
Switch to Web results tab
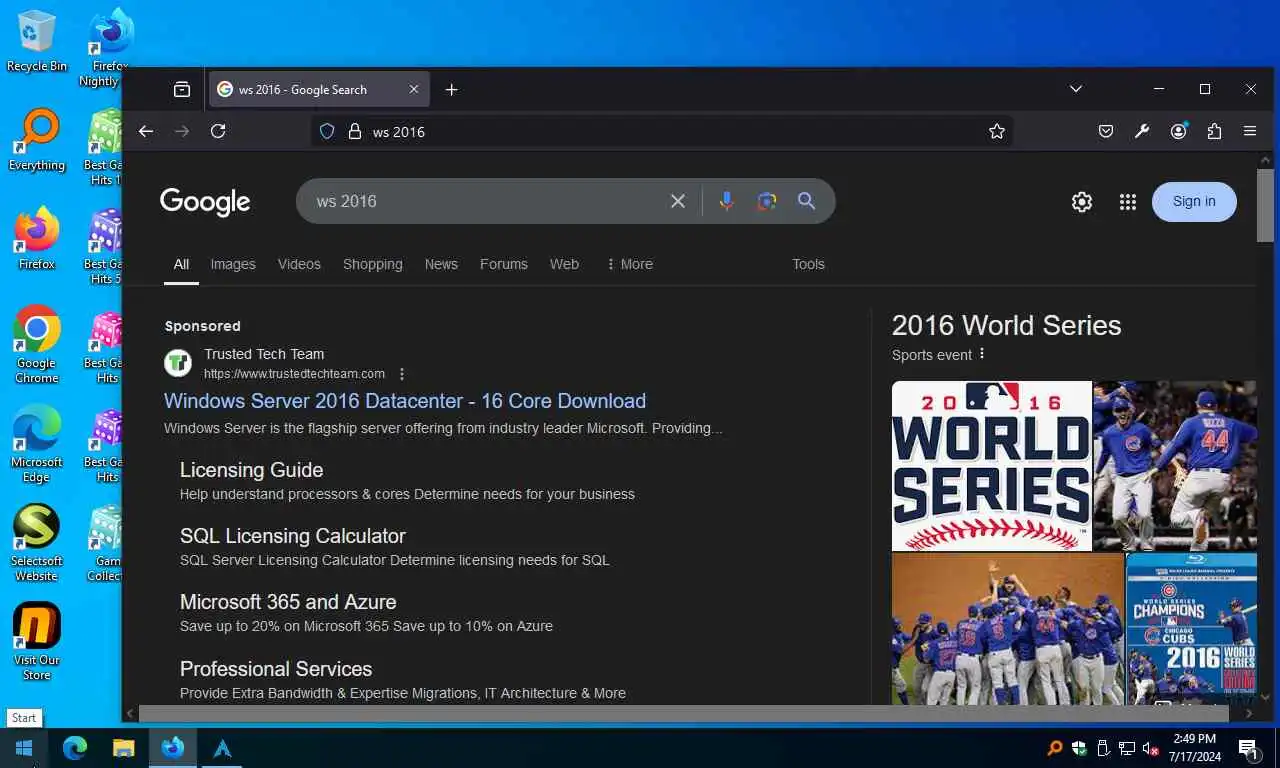click(x=564, y=264)
